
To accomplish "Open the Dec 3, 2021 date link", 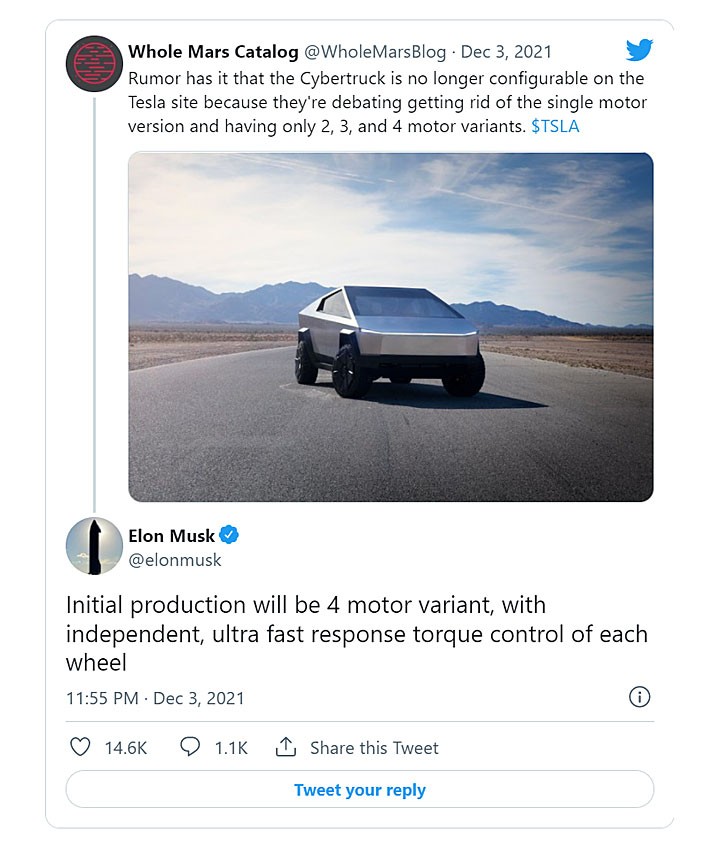I will 506,51.
